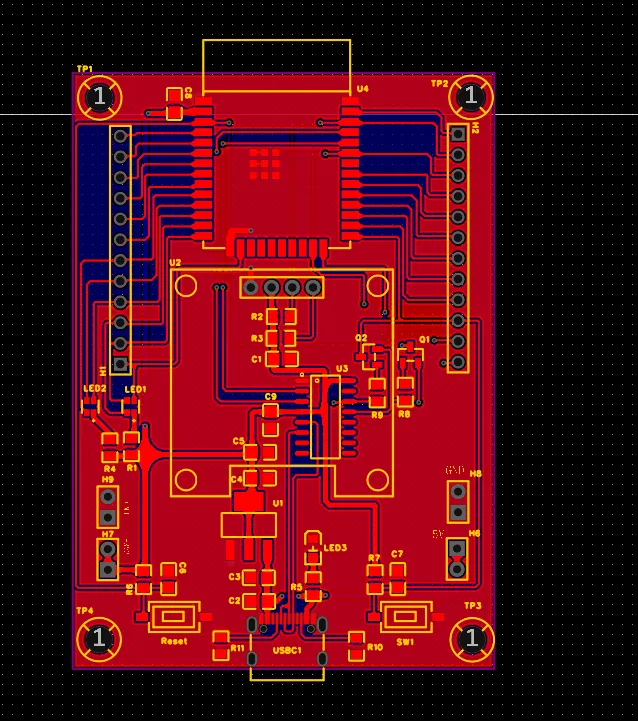Select transistor Q2 footprint
Screen dimensions: 638x721
tap(371, 357)
